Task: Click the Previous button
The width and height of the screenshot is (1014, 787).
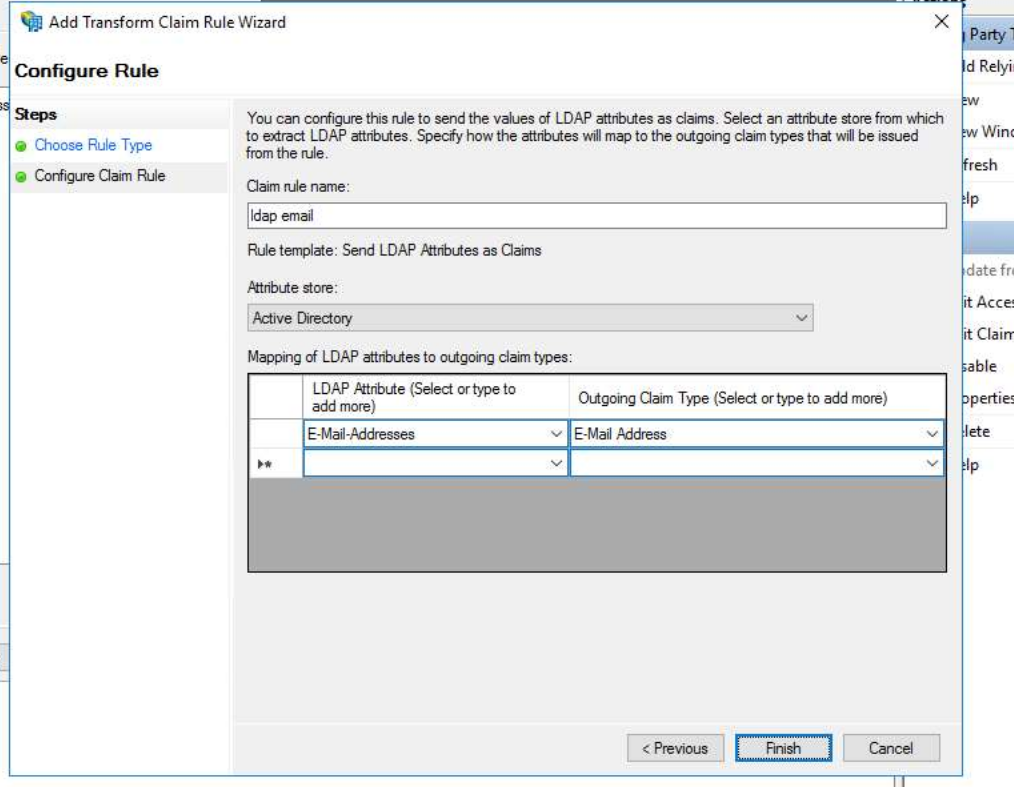Action: point(674,748)
